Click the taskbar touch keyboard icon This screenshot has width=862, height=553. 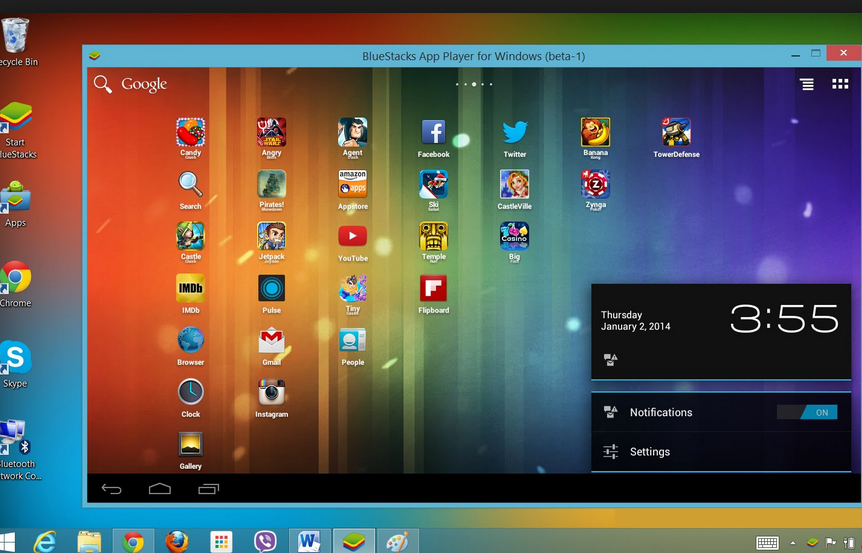point(767,543)
